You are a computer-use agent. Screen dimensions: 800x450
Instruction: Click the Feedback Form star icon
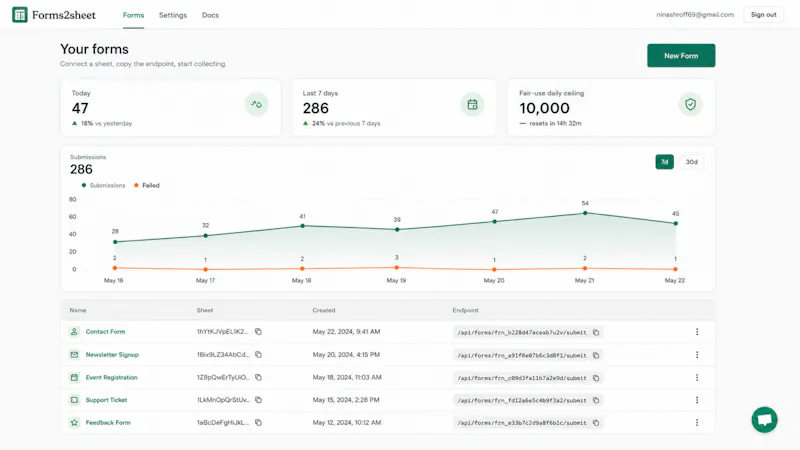(x=74, y=422)
